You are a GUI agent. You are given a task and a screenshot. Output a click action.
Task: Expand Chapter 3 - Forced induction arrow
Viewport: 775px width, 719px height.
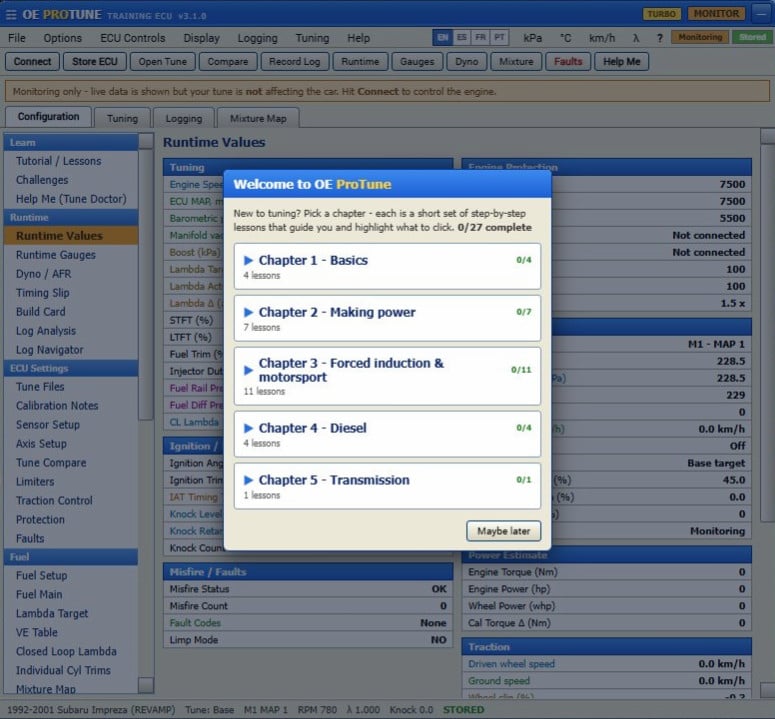tap(248, 370)
